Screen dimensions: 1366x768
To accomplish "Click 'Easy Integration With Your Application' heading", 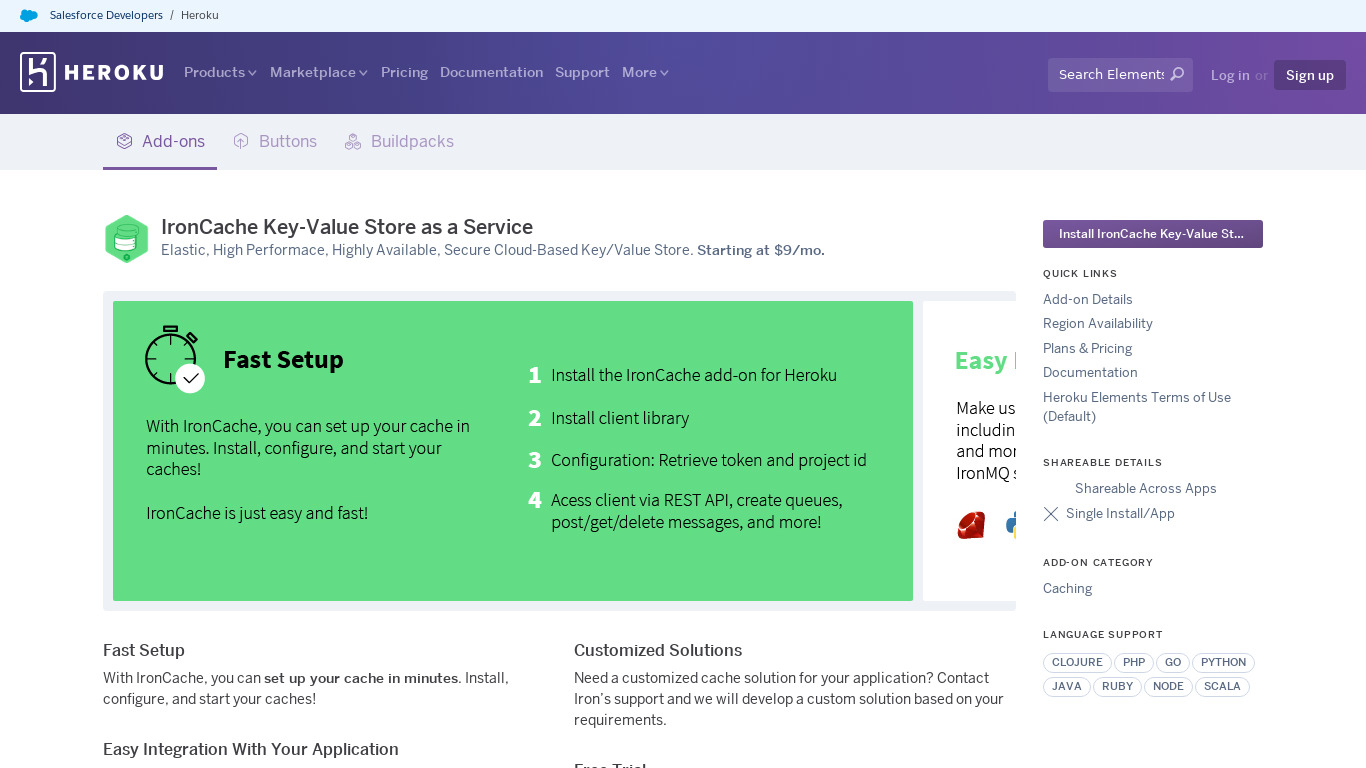I will 251,749.
